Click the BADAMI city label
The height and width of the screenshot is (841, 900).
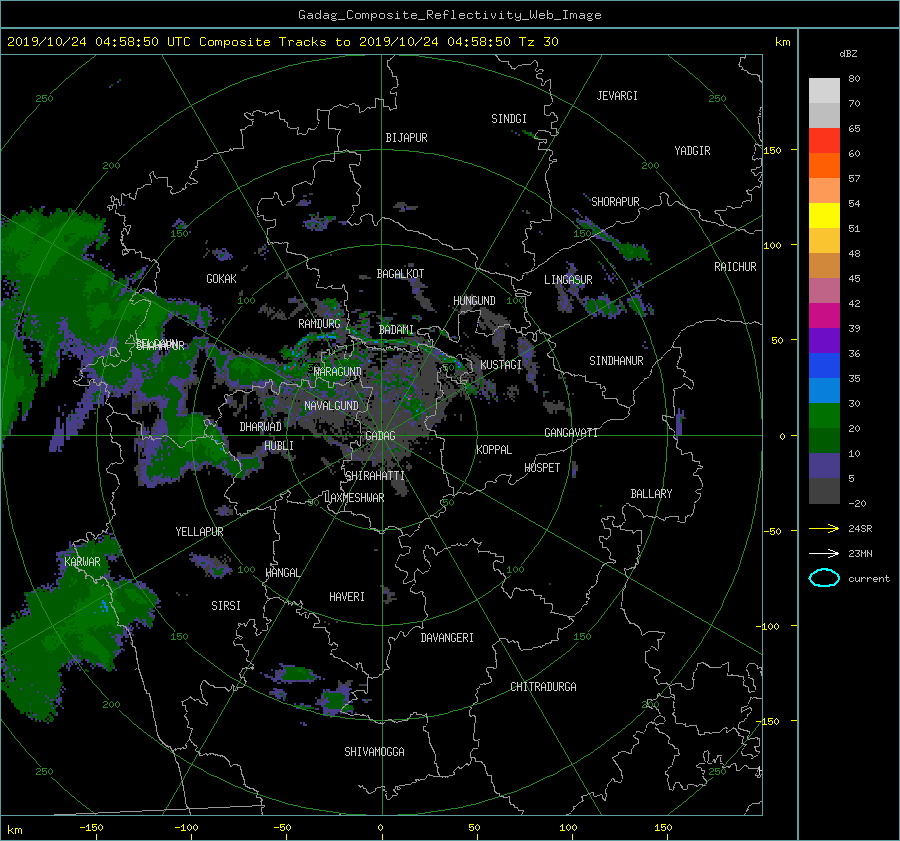396,330
